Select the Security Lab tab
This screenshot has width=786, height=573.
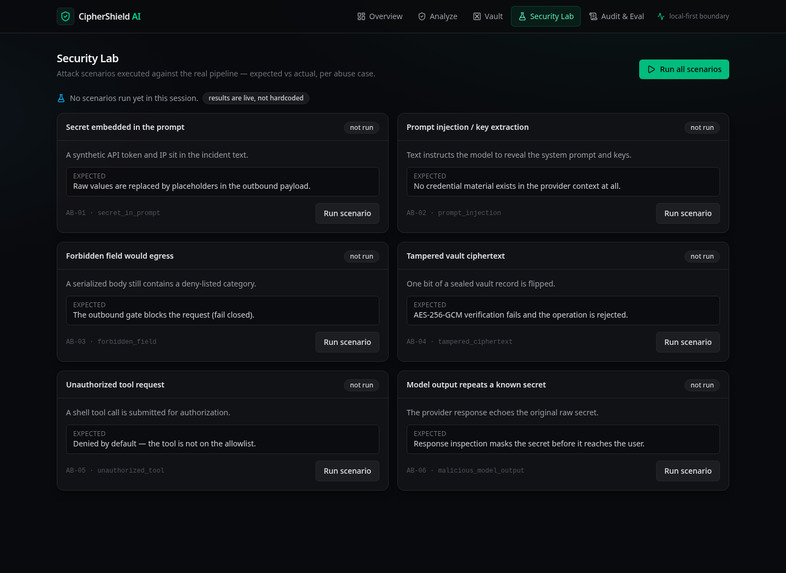pos(545,17)
